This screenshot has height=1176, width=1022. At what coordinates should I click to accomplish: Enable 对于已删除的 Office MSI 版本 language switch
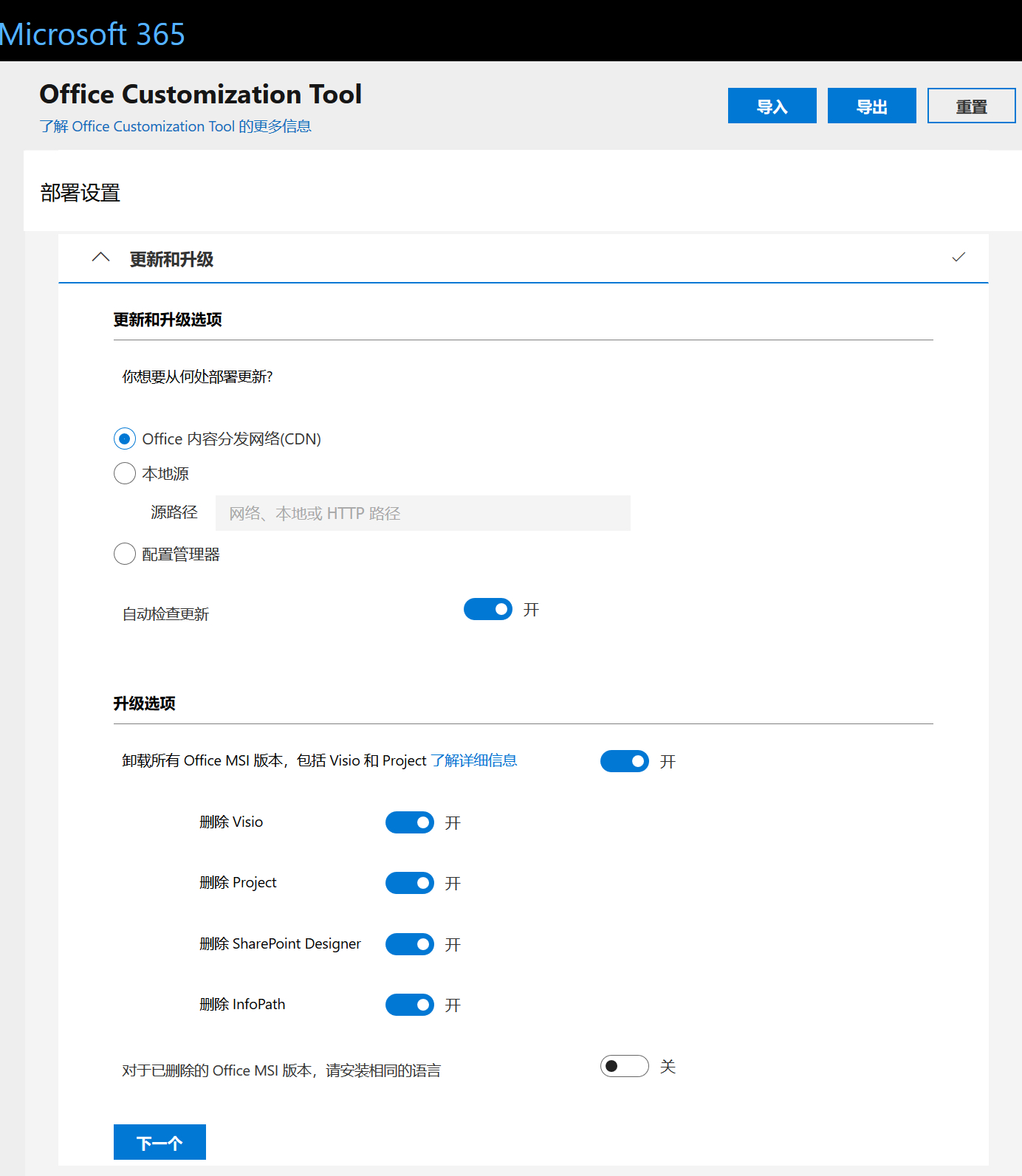point(625,1066)
